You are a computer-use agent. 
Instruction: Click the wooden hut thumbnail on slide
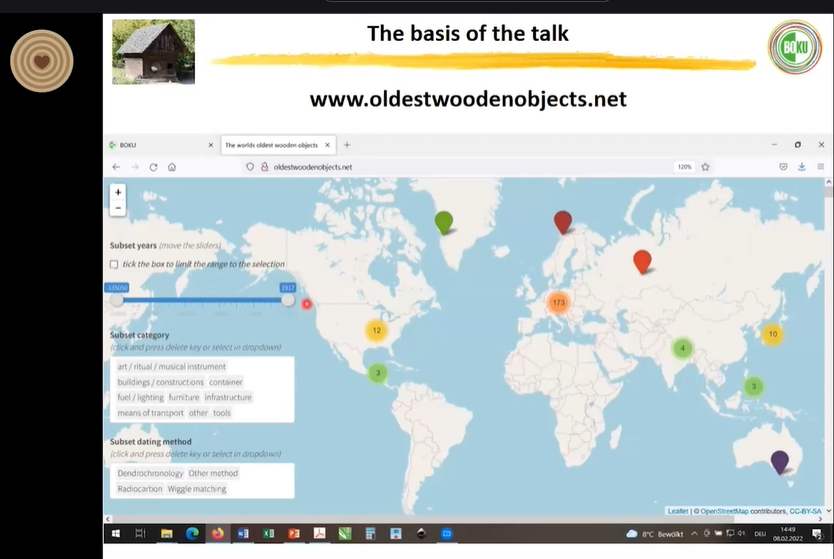click(153, 52)
